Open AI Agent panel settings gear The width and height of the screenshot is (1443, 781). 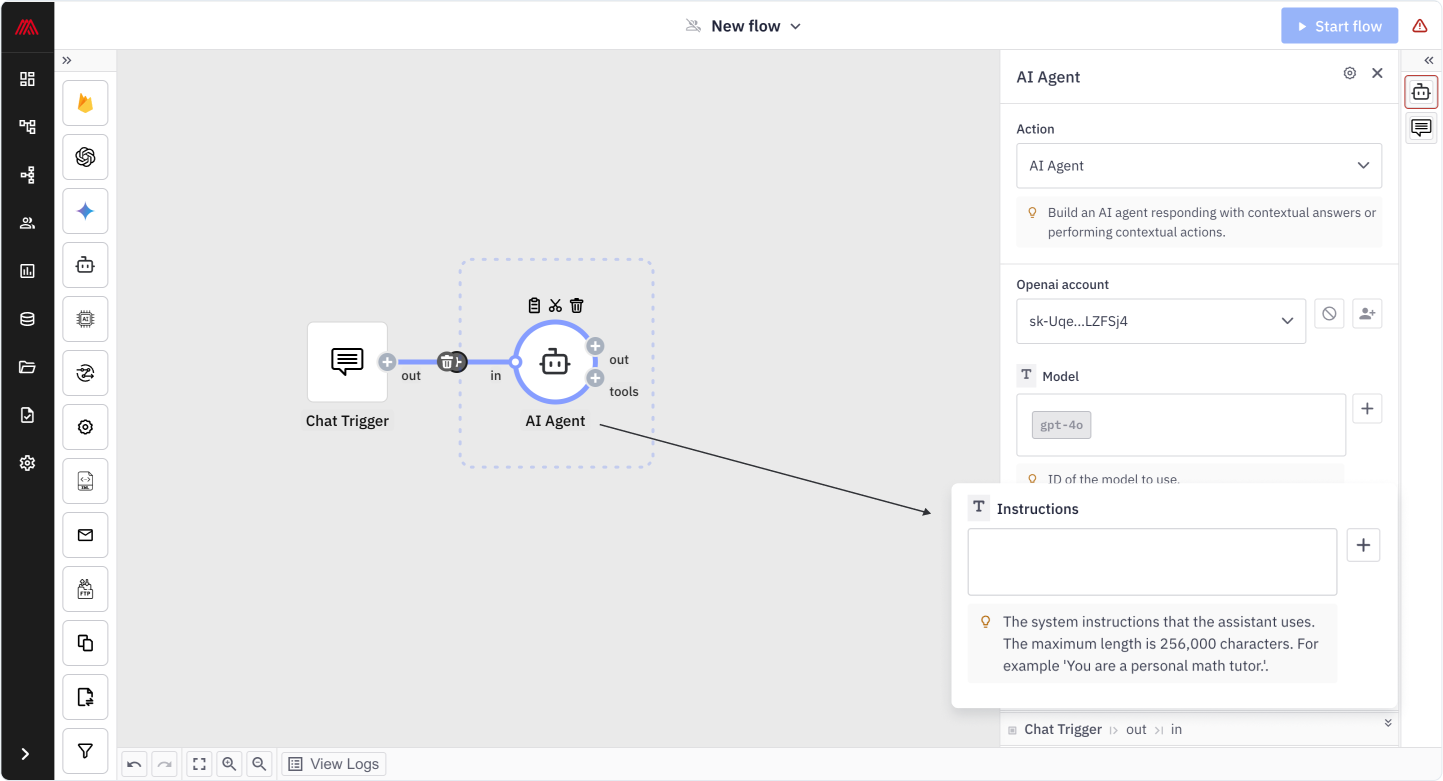[1349, 73]
